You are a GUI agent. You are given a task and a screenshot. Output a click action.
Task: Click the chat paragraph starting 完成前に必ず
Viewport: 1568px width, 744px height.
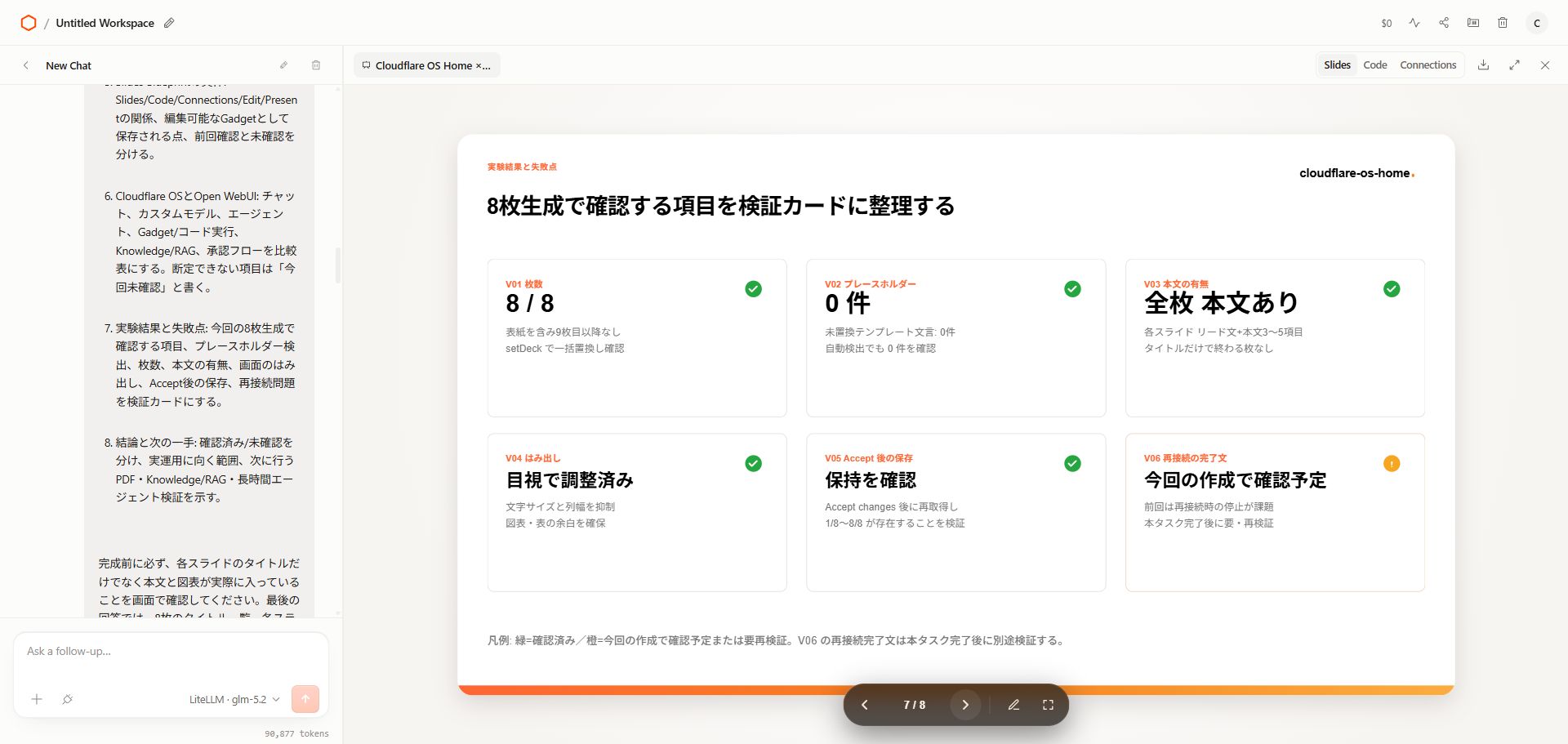[199, 588]
